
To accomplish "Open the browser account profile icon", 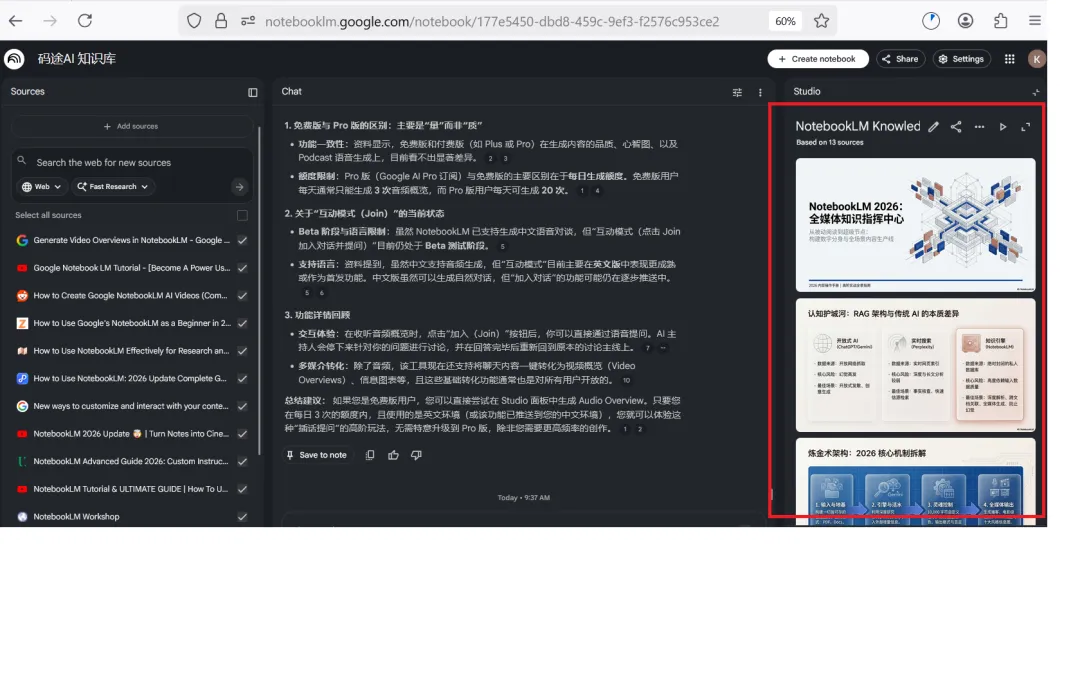I will [x=966, y=21].
